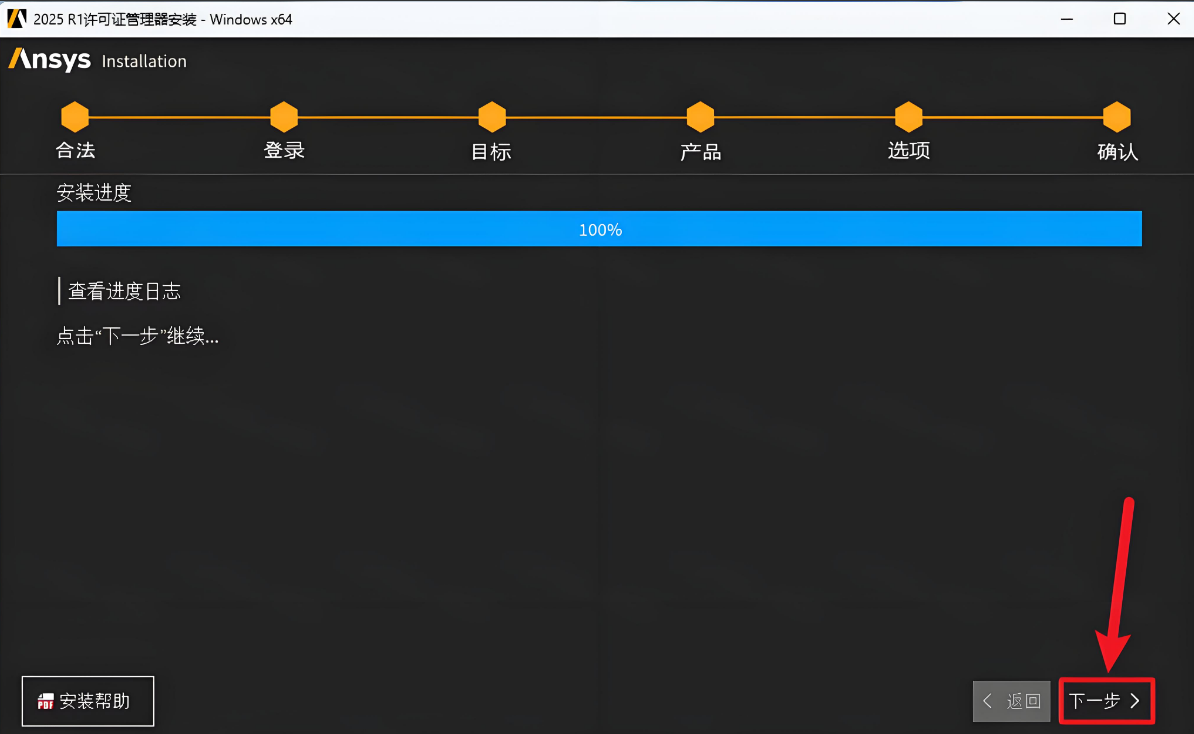Click the 选项 step hexagon
The image size is (1194, 734).
[x=908, y=117]
